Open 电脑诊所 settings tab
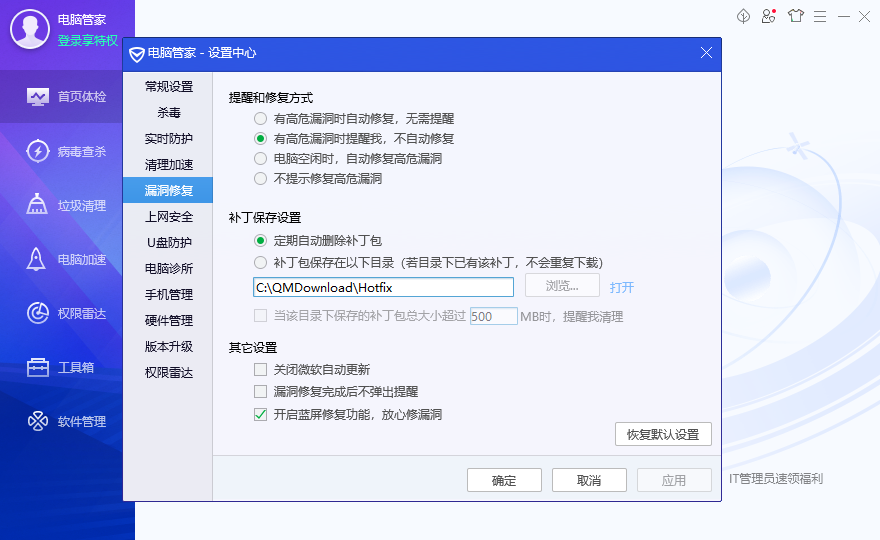This screenshot has height=540, width=880. pos(168,268)
